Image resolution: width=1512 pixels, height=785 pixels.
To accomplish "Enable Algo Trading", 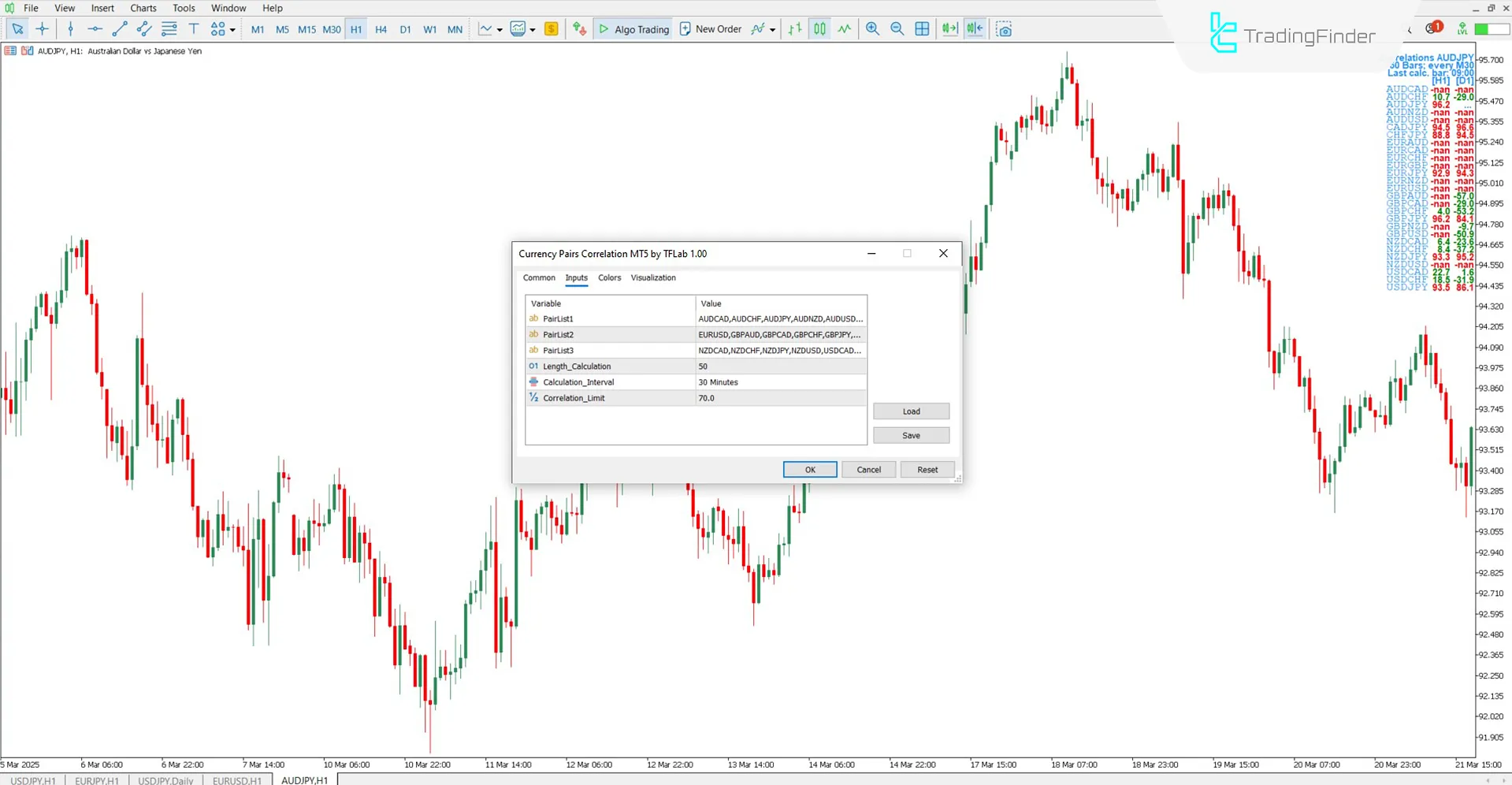I will click(633, 28).
